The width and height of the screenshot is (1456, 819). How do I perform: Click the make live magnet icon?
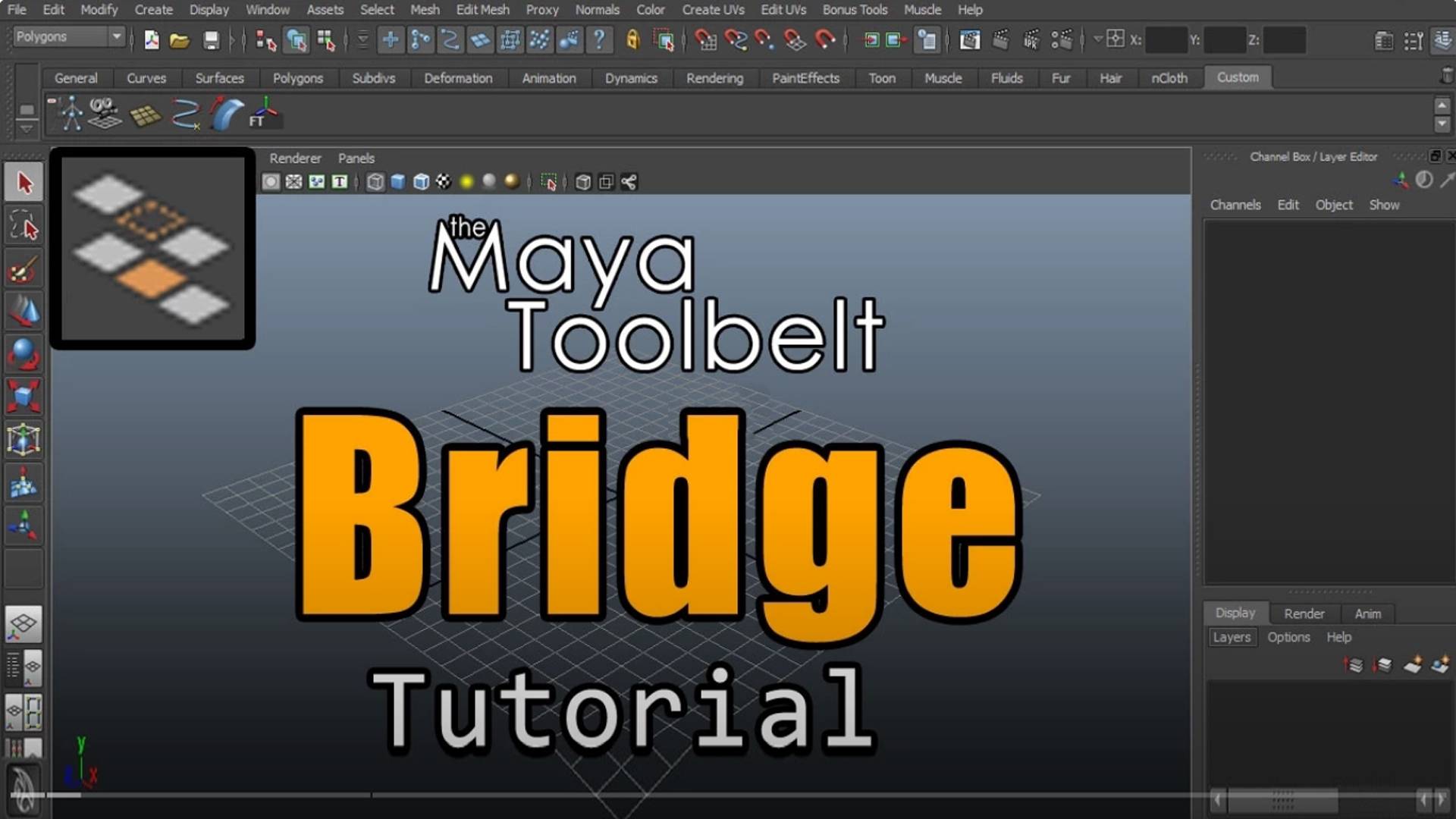click(x=824, y=39)
